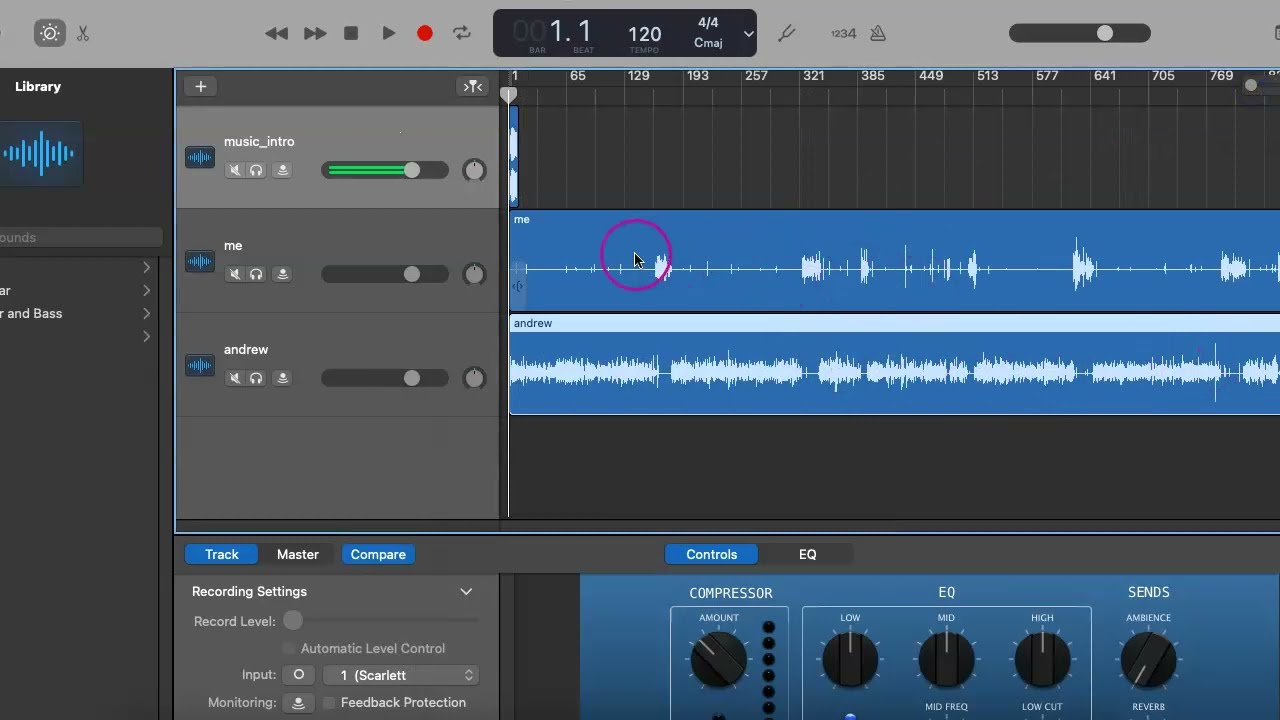Click the music_intro track volume slider
1280x720 pixels.
pos(385,170)
